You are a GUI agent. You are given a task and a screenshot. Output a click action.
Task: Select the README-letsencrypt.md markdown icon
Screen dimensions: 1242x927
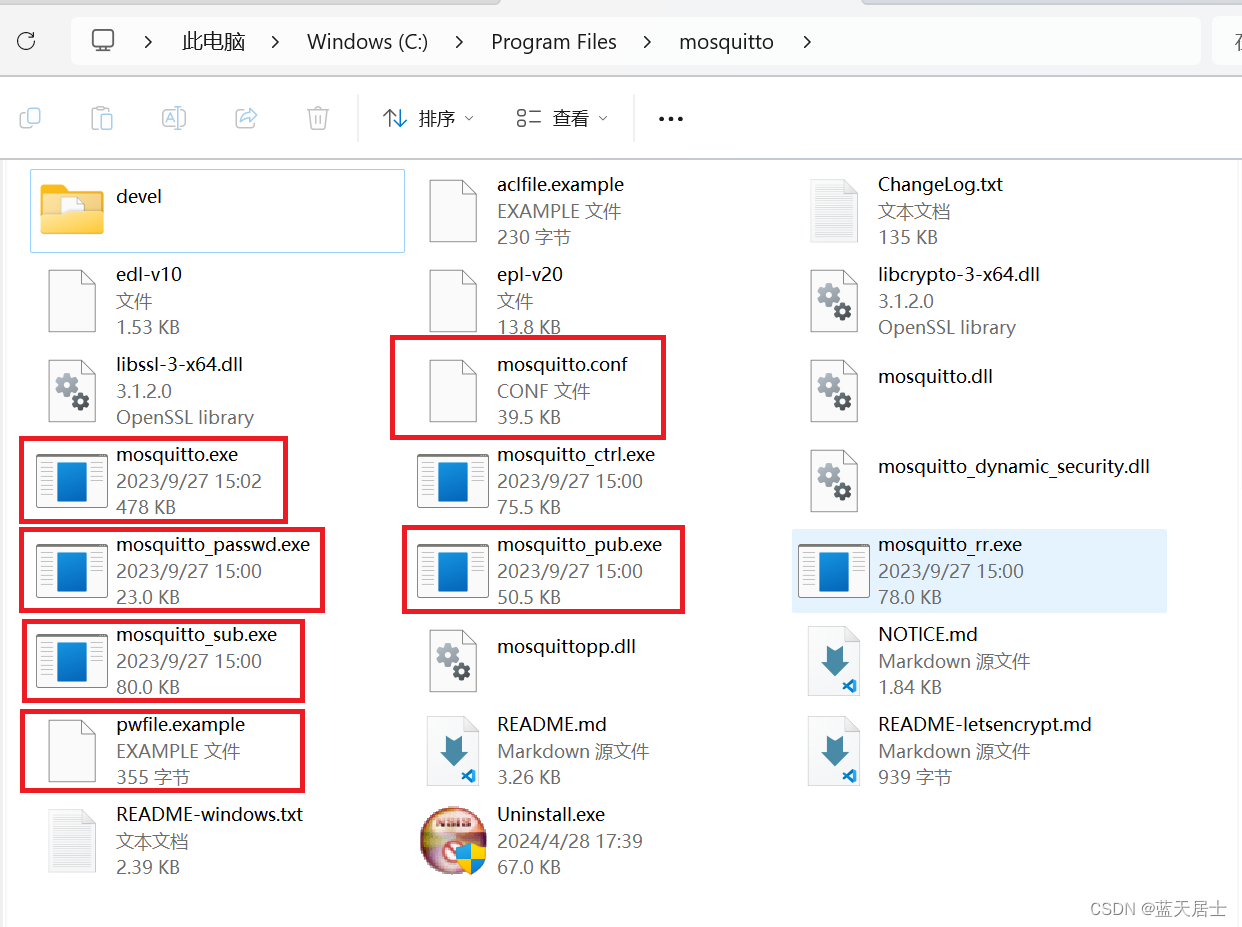[834, 750]
